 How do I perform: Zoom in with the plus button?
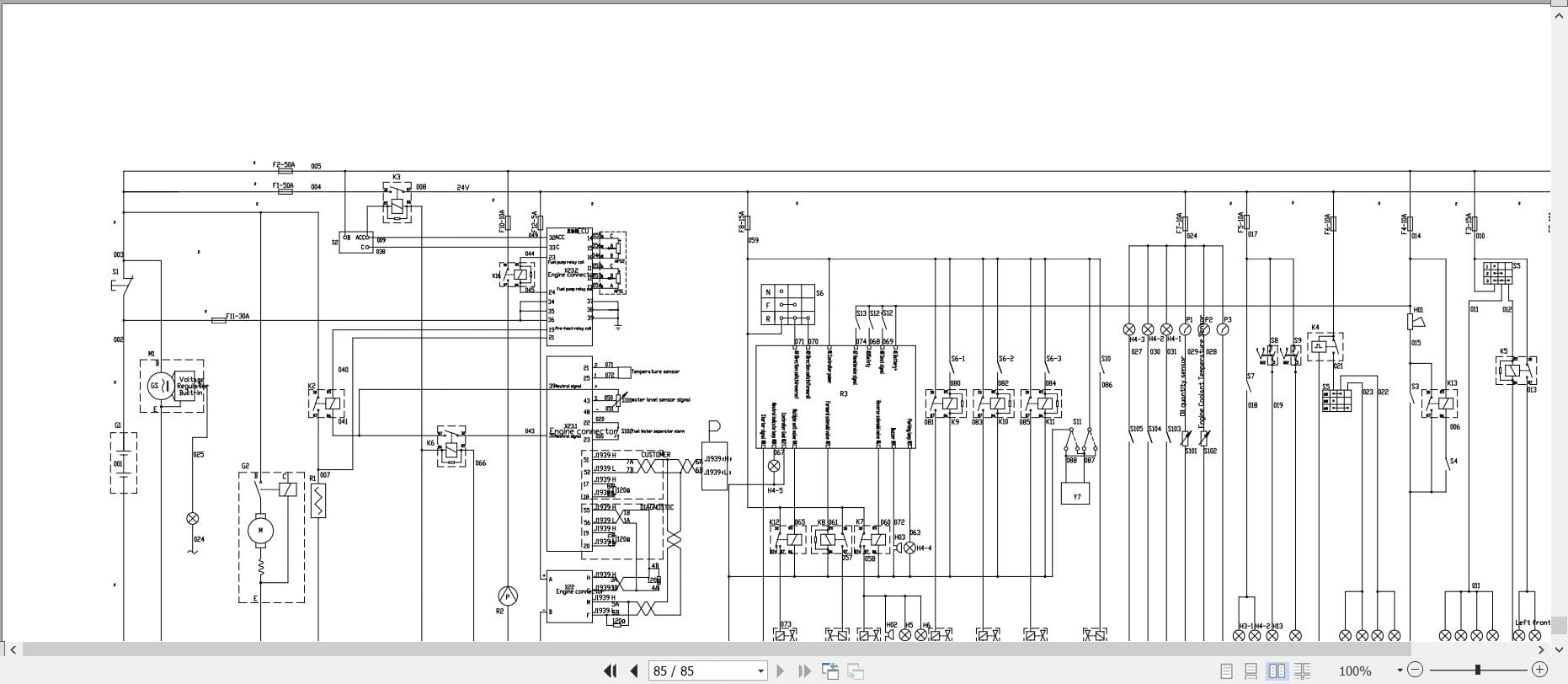pos(1539,670)
